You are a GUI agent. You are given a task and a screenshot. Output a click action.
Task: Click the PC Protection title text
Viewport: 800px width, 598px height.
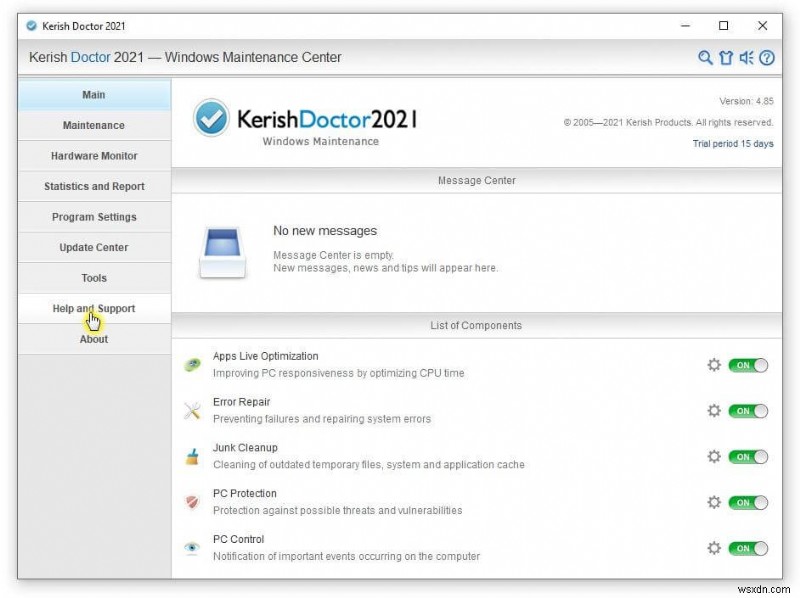[245, 494]
